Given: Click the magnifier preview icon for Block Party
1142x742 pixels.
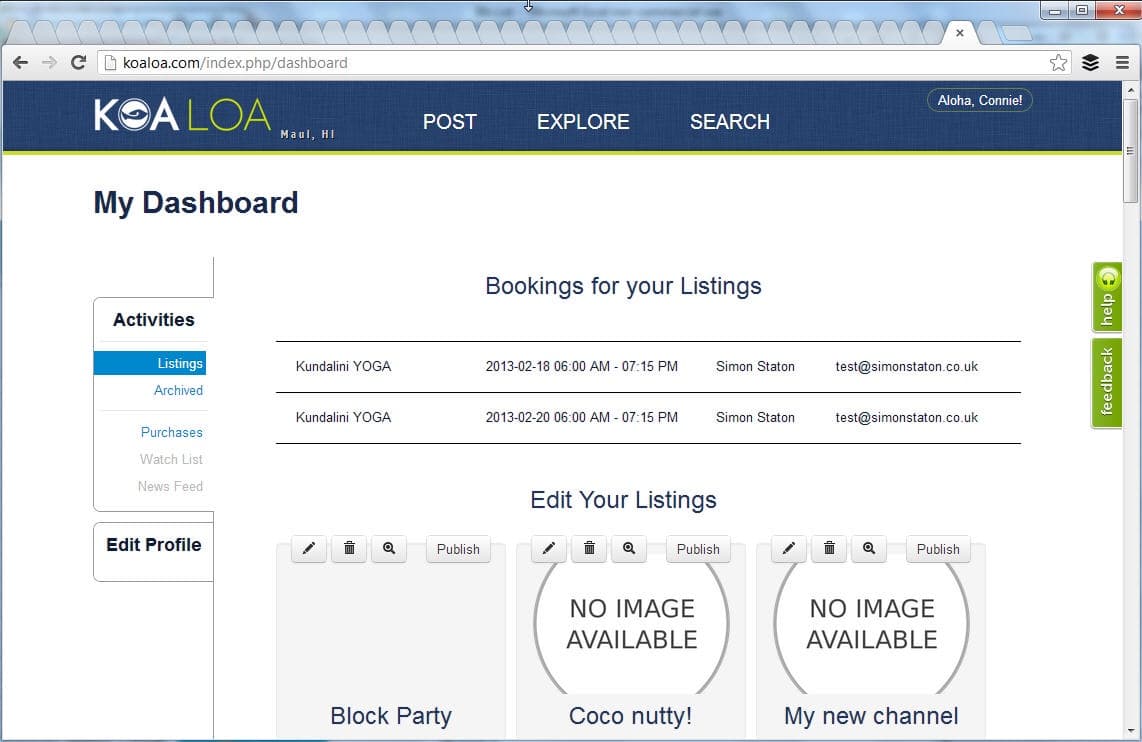Looking at the screenshot, I should (x=389, y=549).
